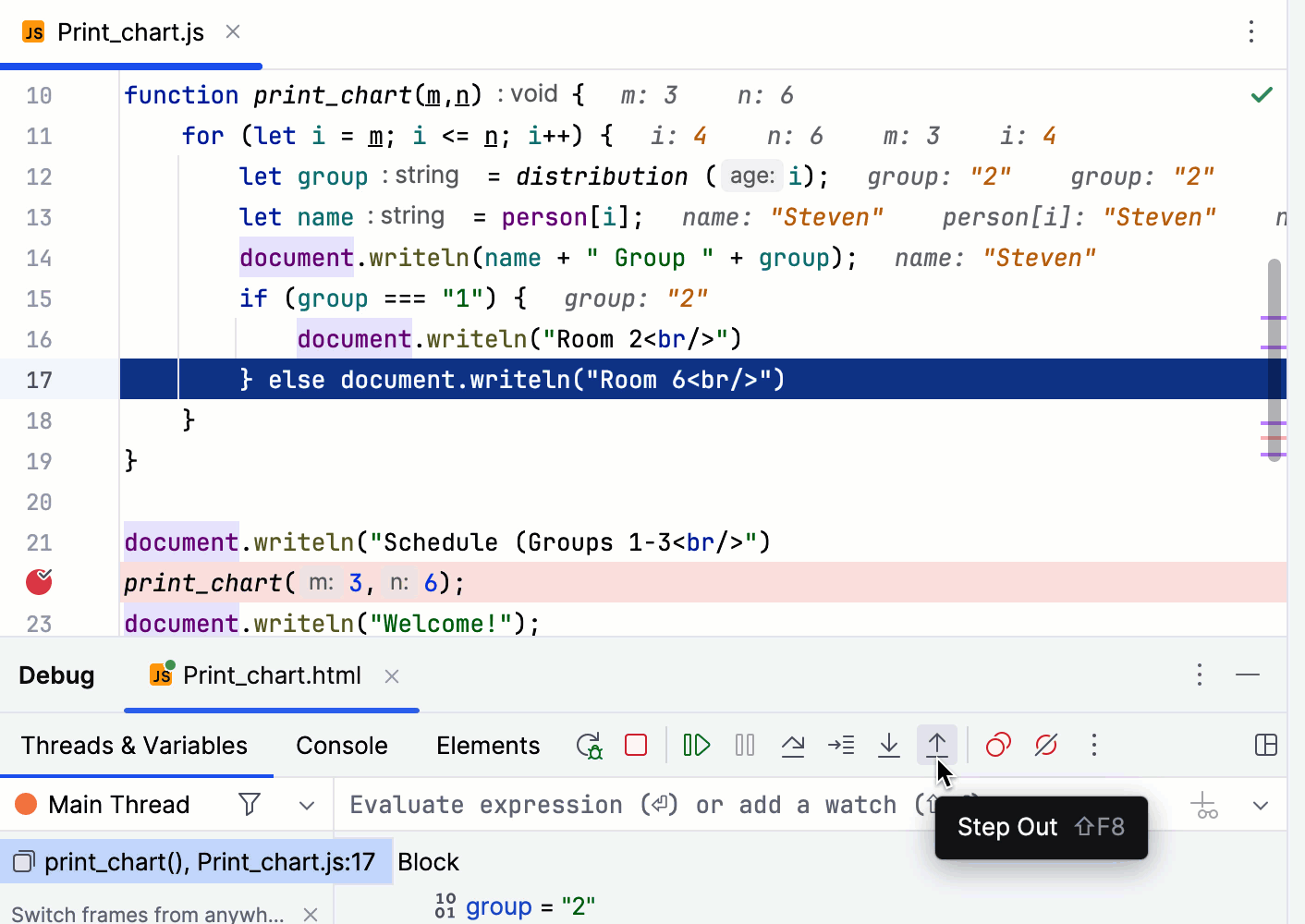Open more debug toolbar actions menu
The width and height of the screenshot is (1305, 924).
coord(1094,745)
